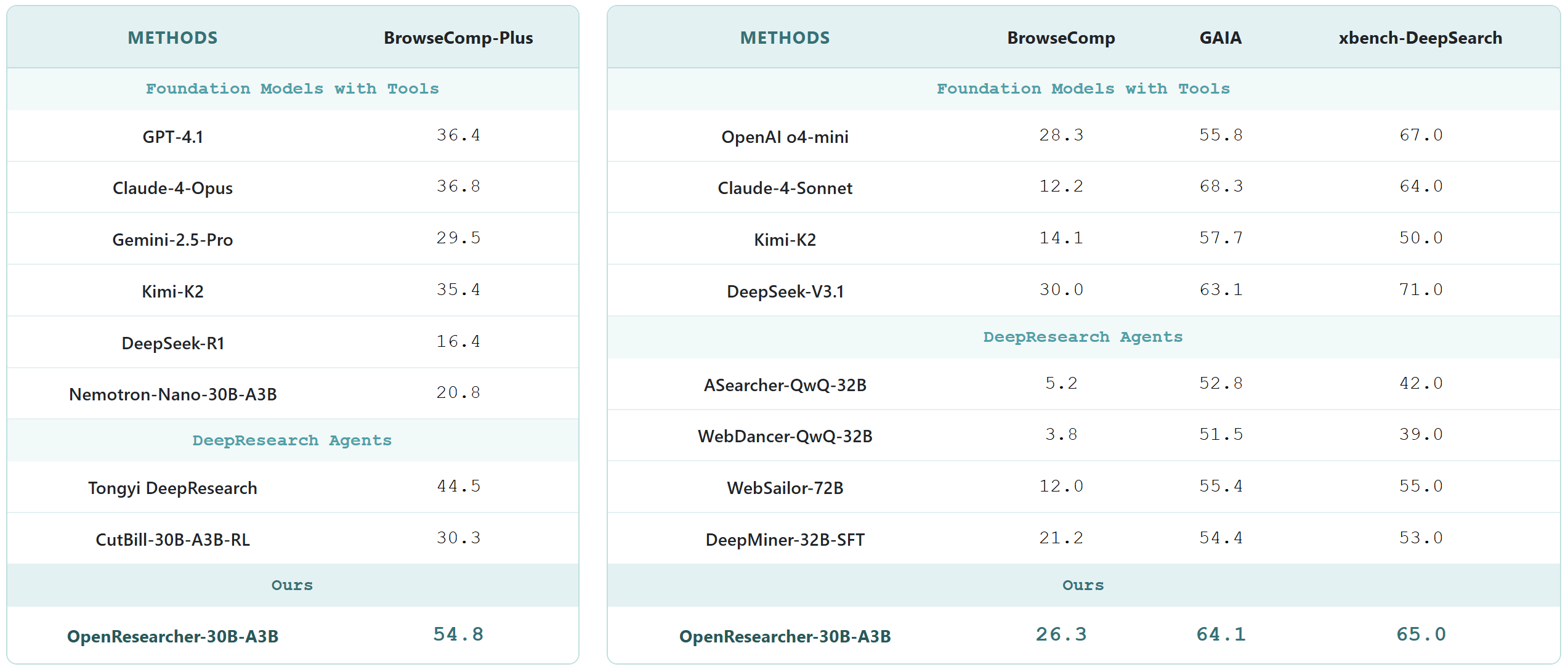
Task: Click Claude-4-Sonnet's 68.3 GAIA score
Action: click(x=1221, y=186)
